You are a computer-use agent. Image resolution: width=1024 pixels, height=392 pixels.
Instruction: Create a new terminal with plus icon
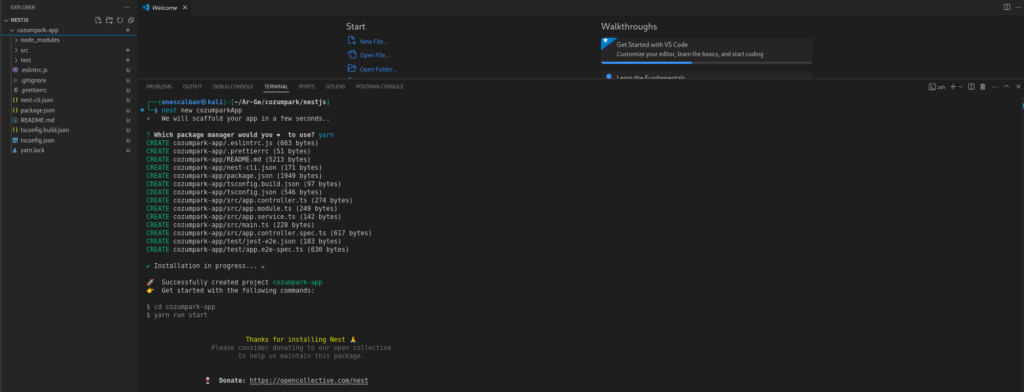tap(953, 86)
